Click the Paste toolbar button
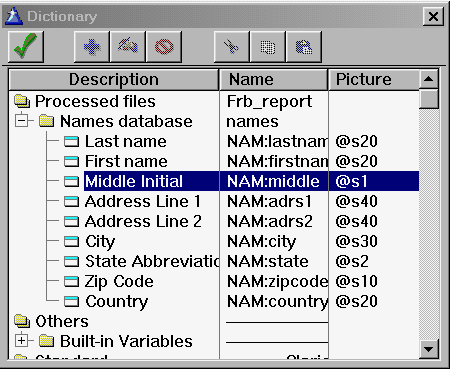 tap(304, 47)
